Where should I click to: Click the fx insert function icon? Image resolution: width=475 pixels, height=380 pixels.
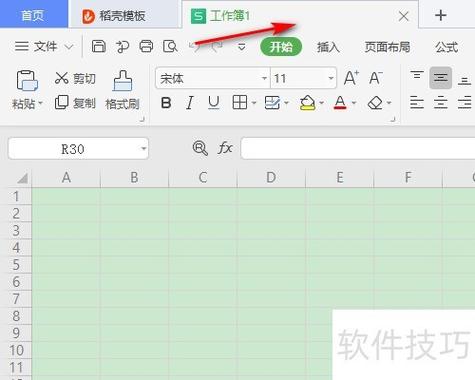(x=225, y=148)
